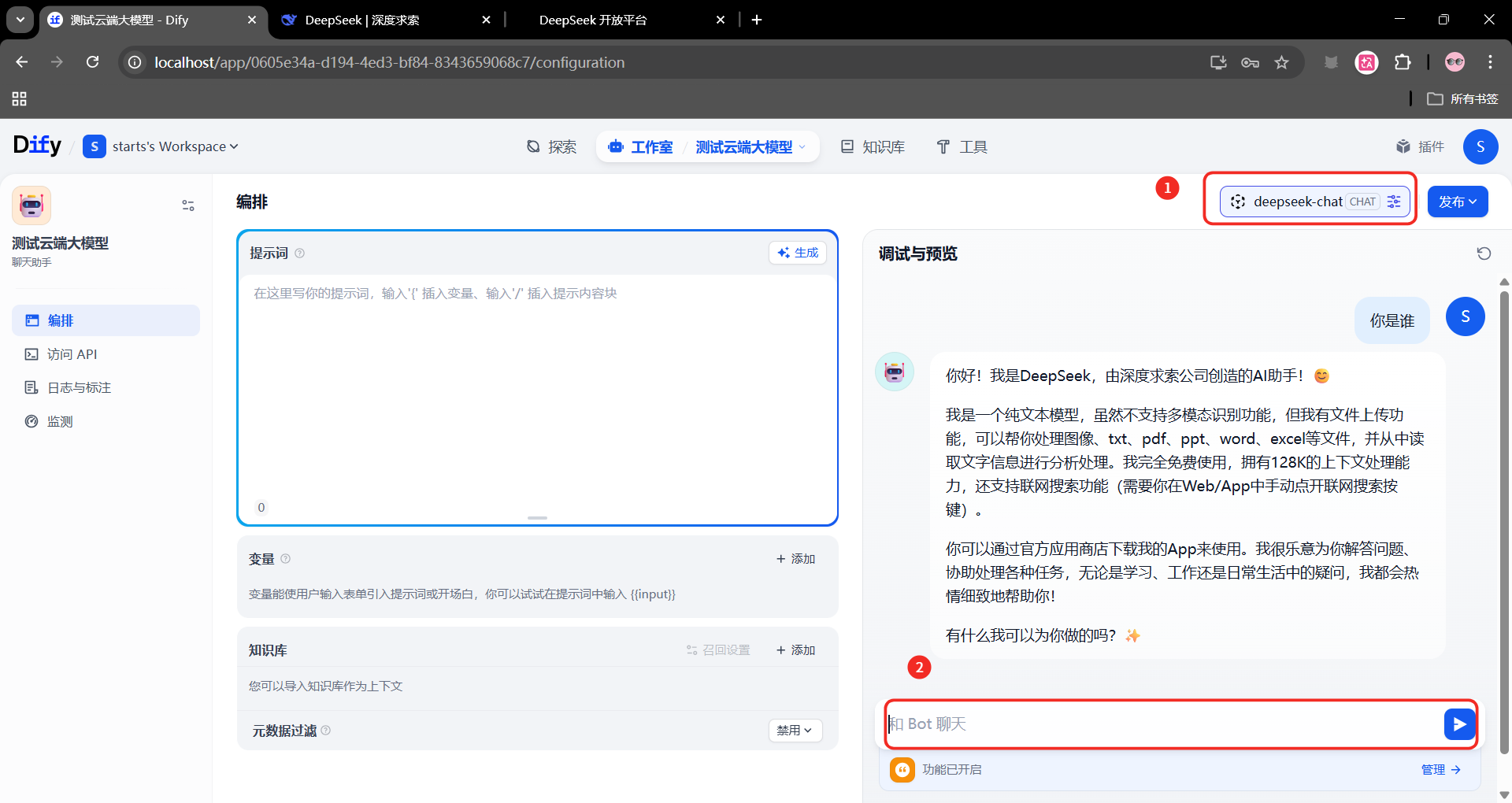Close the DeepSeek 深度求索 browser tab
Viewport: 1512px width, 803px height.
(487, 20)
